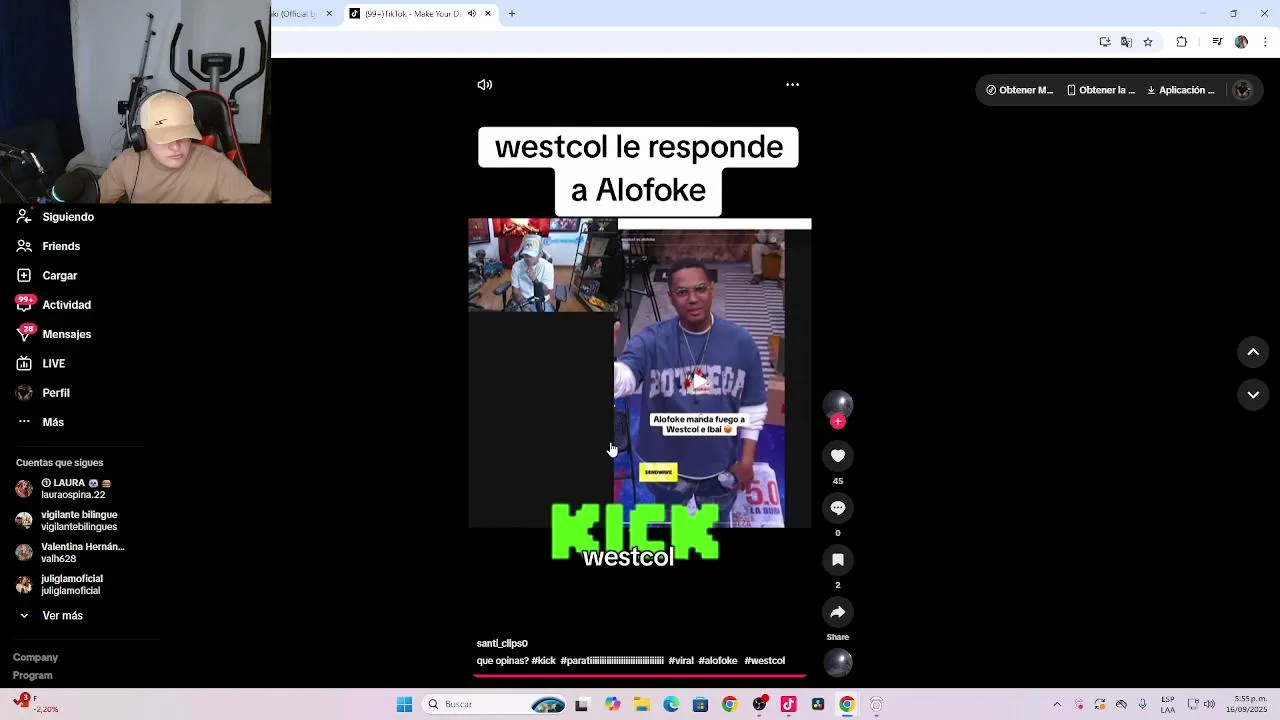Click the translate page icon
Screen dimensions: 1280x720
click(1126, 42)
